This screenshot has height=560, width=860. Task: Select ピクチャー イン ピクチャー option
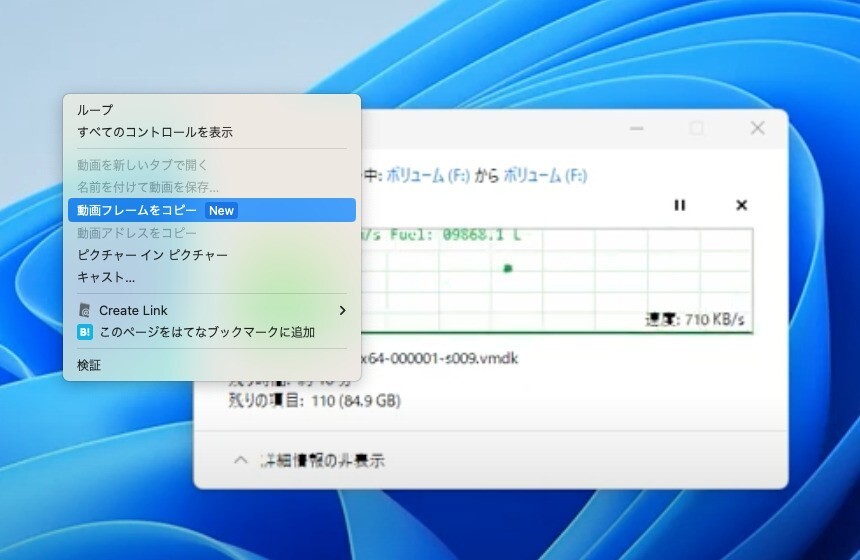pyautogui.click(x=212, y=255)
